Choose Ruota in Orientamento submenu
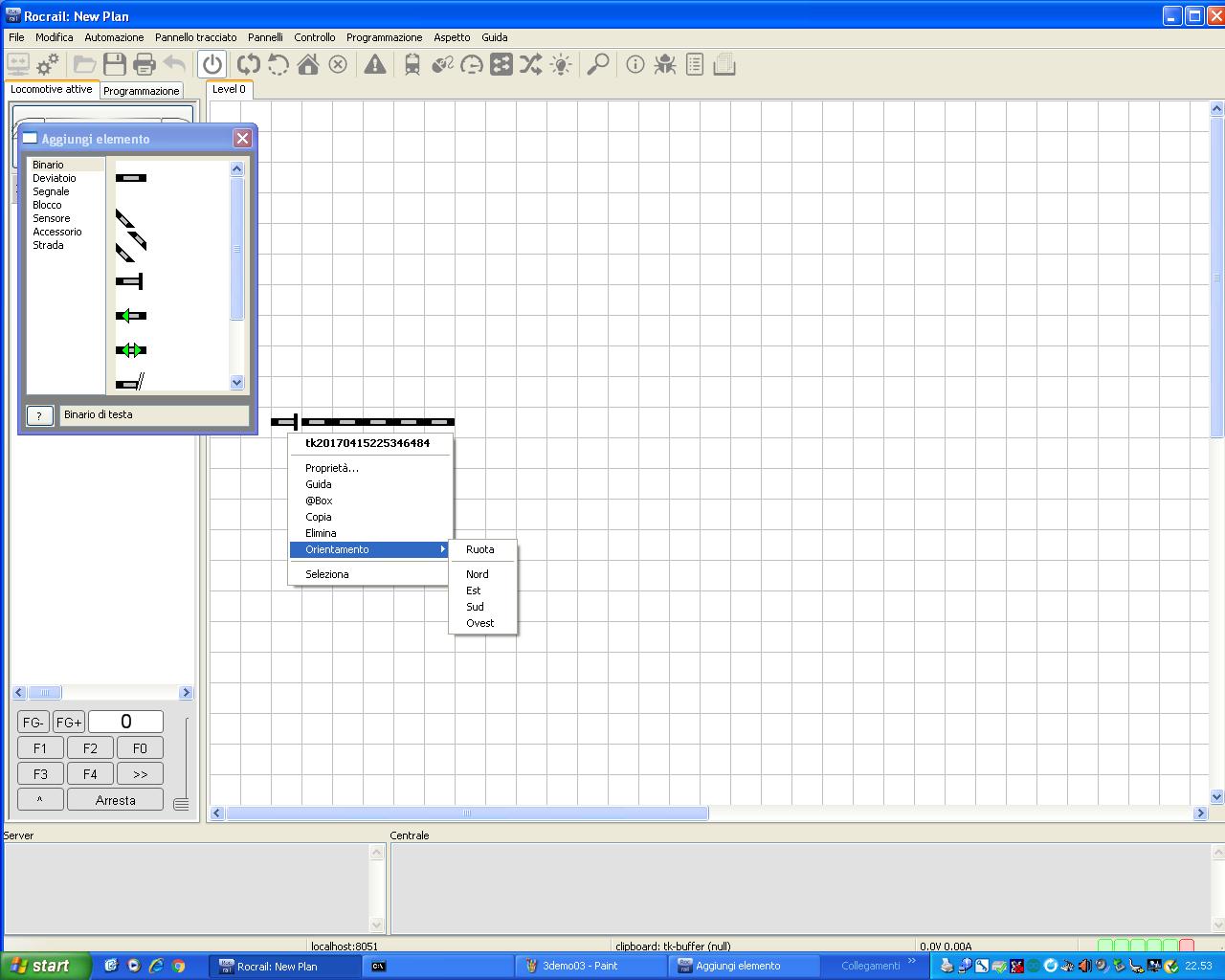Screen dimensions: 1225x980 click(x=482, y=549)
